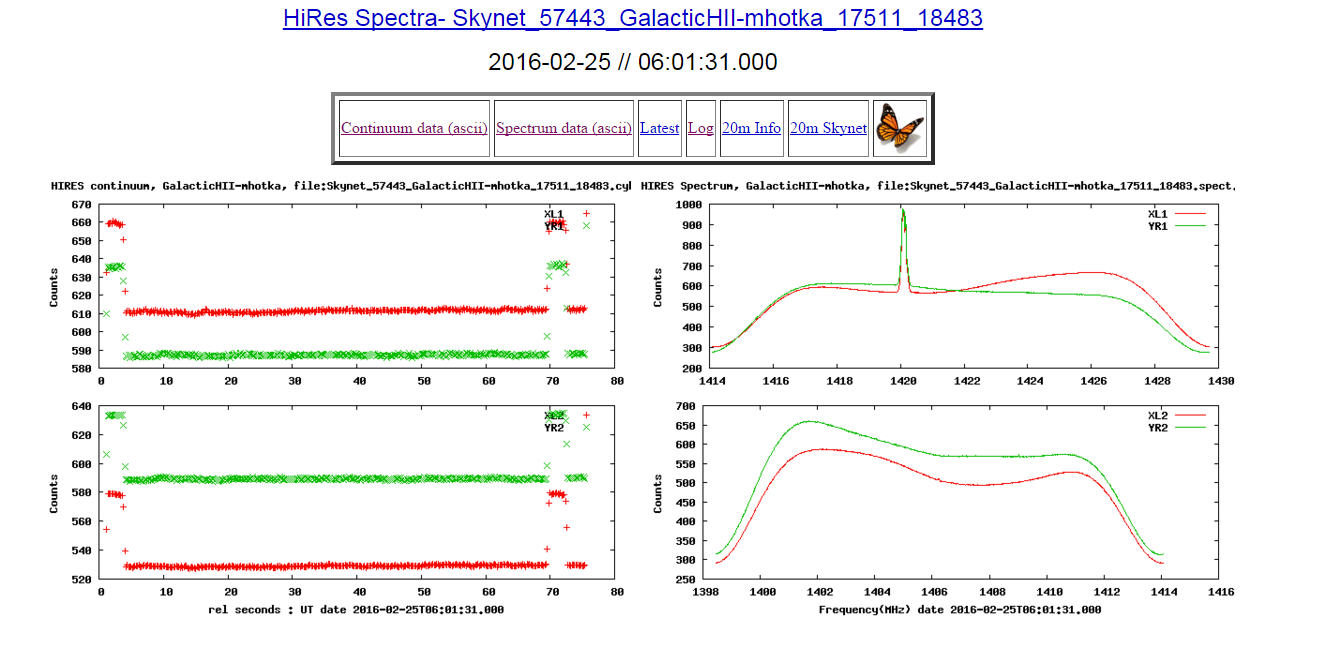Image resolution: width=1317 pixels, height=648 pixels.
Task: Open Continuum data (ascii) link
Action: [414, 128]
